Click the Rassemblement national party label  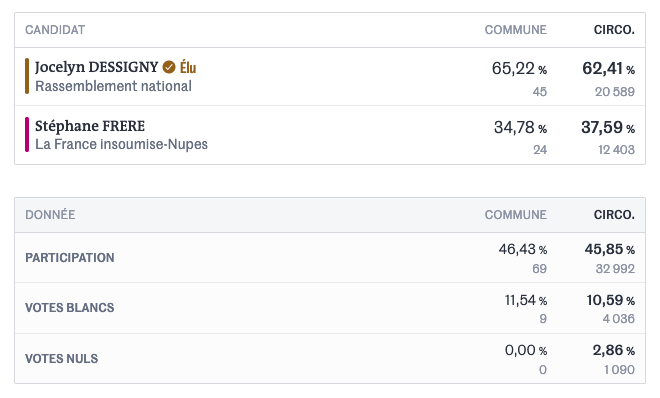click(x=113, y=86)
